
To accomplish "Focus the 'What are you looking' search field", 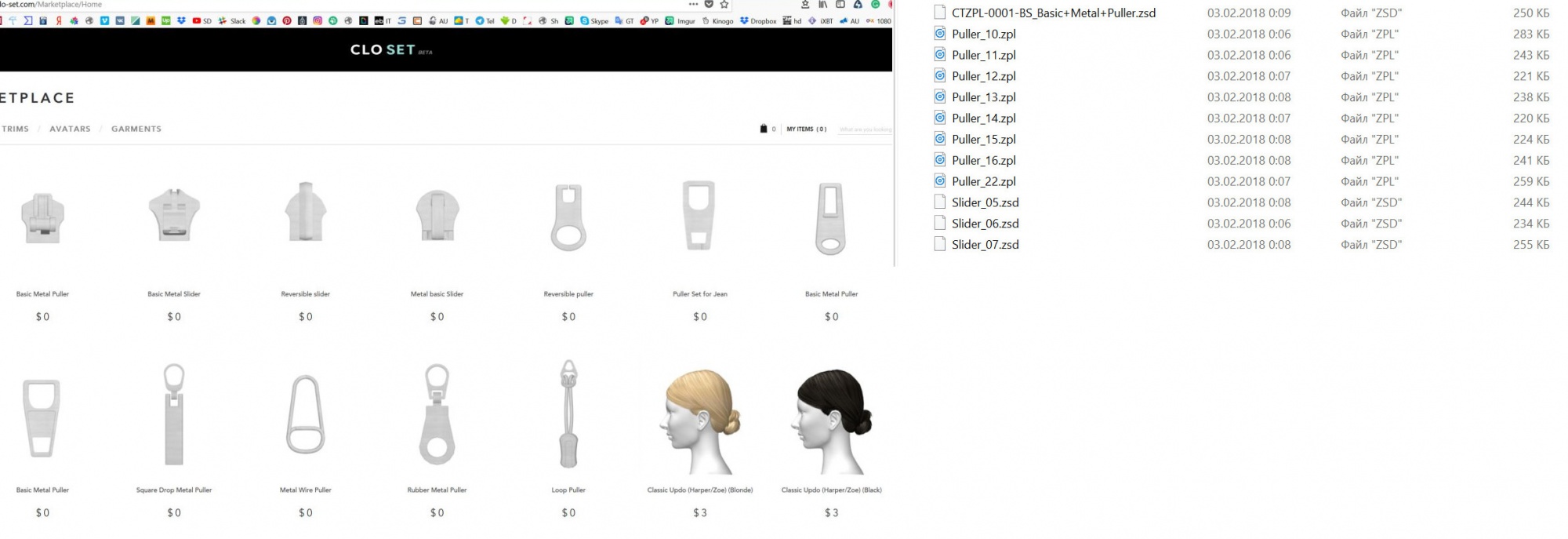I will coord(866,129).
